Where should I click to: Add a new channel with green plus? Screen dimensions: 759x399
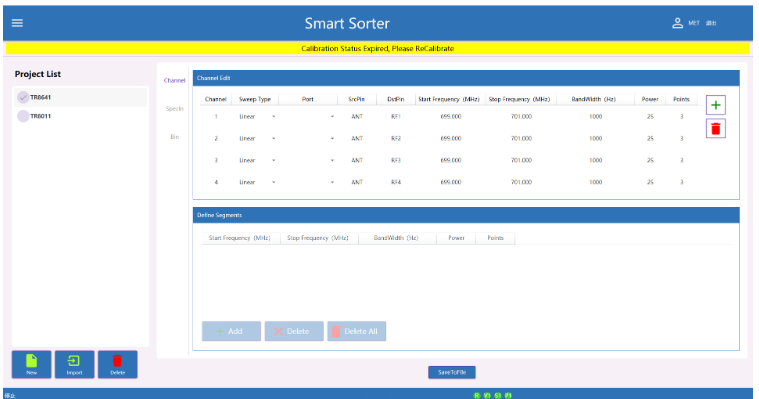pos(715,105)
